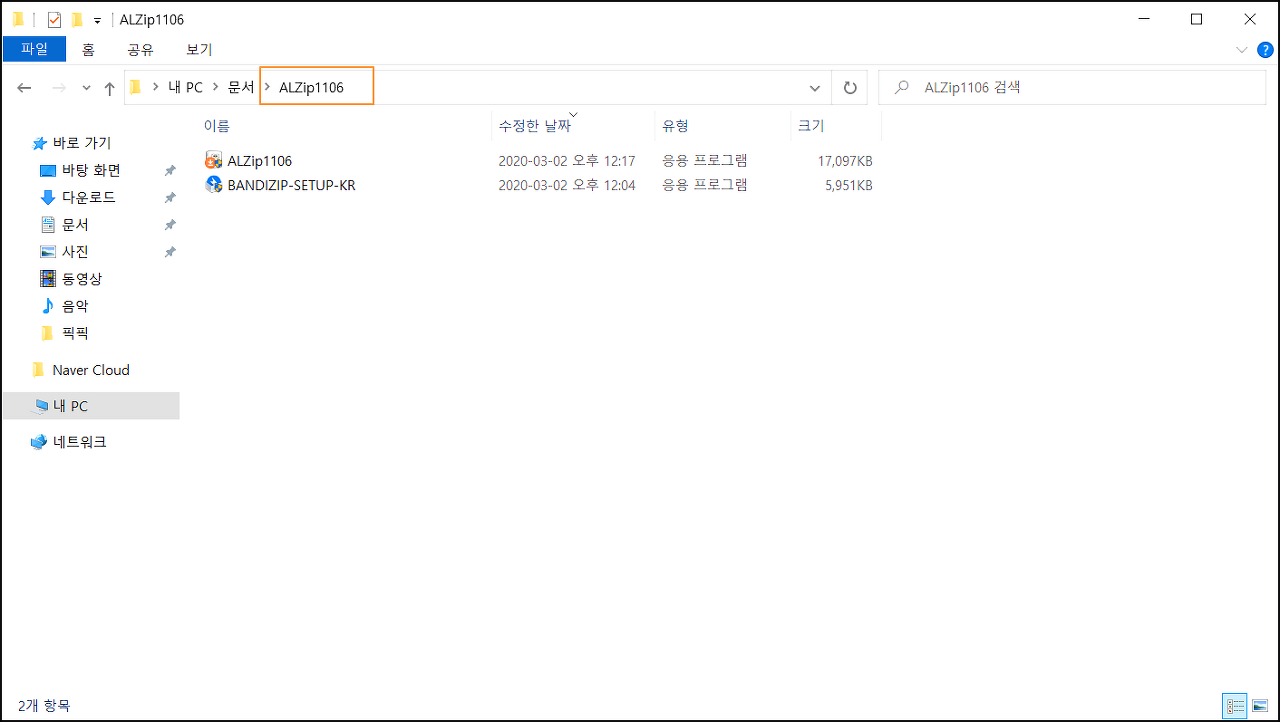
Task: Open 음악 folder in sidebar
Action: click(75, 305)
